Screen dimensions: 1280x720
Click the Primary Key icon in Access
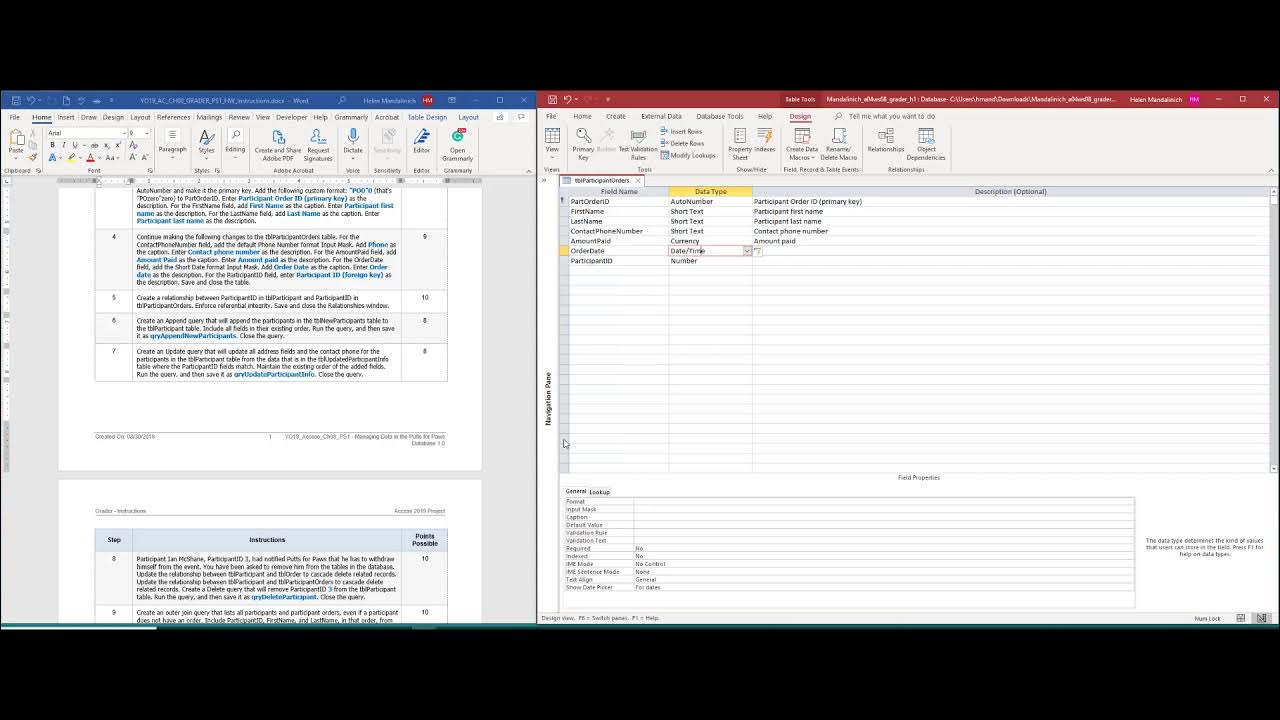(583, 143)
